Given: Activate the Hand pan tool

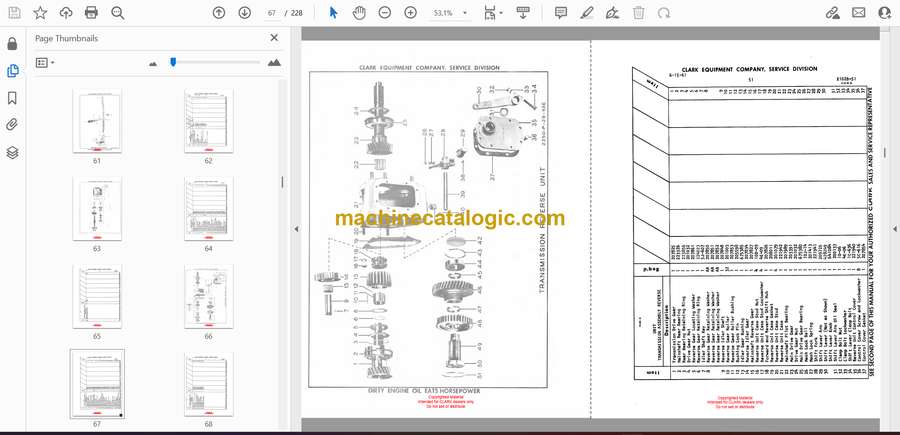Looking at the screenshot, I should 359,13.
